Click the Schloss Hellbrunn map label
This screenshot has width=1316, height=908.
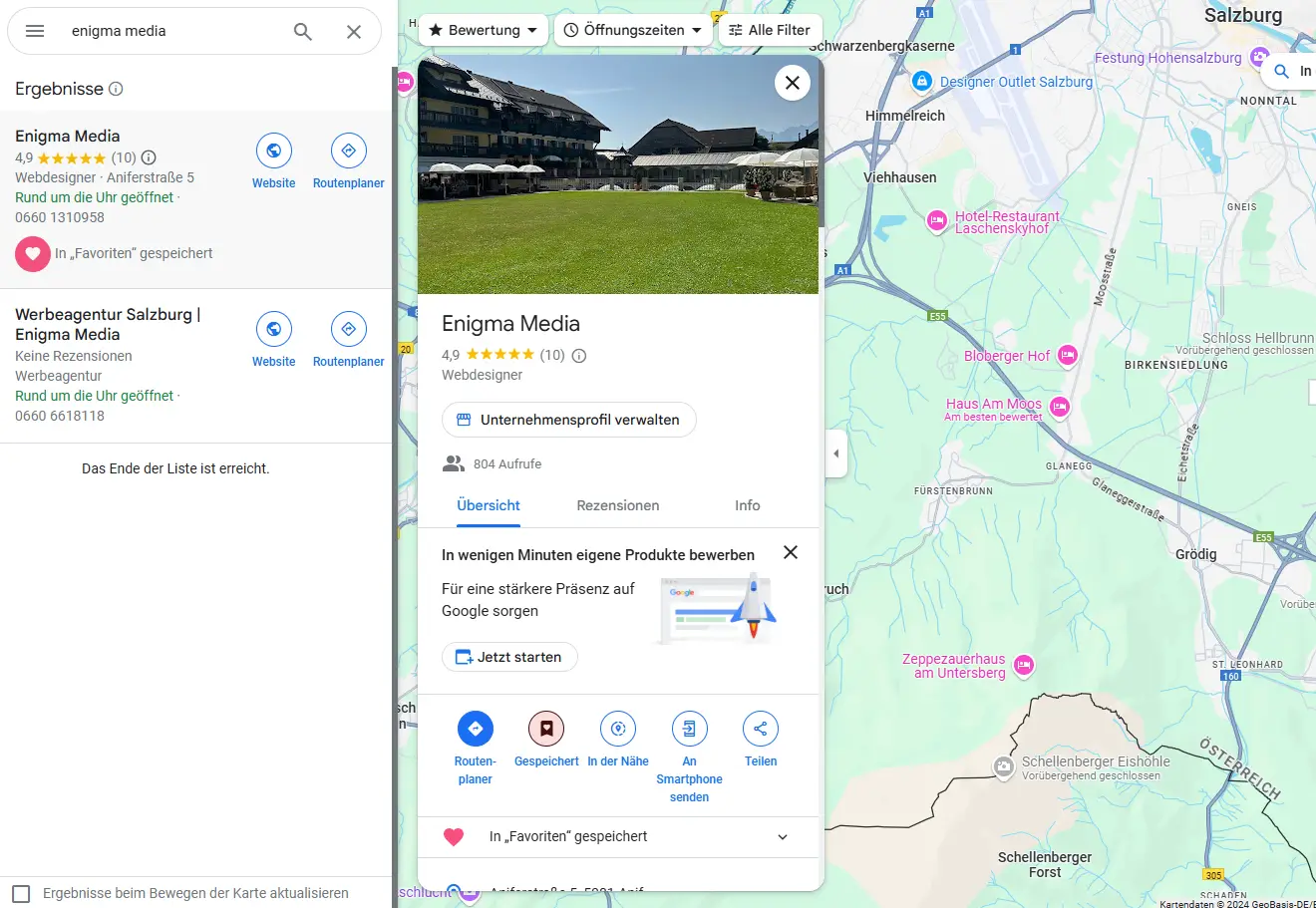point(1258,338)
